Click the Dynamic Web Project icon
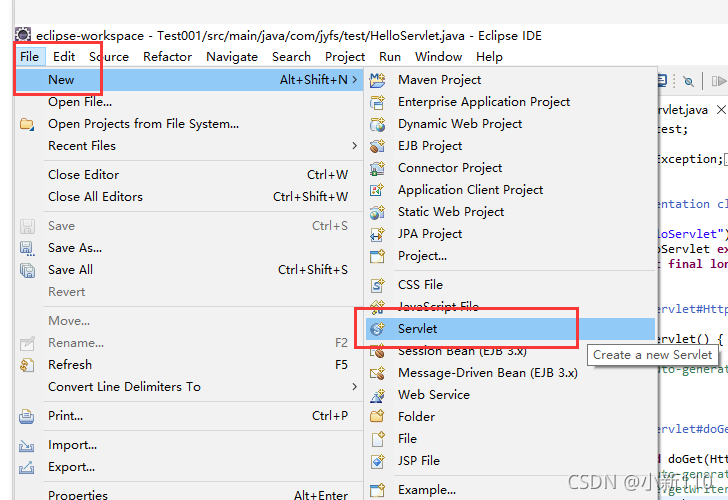The height and width of the screenshot is (500, 728). click(x=377, y=124)
